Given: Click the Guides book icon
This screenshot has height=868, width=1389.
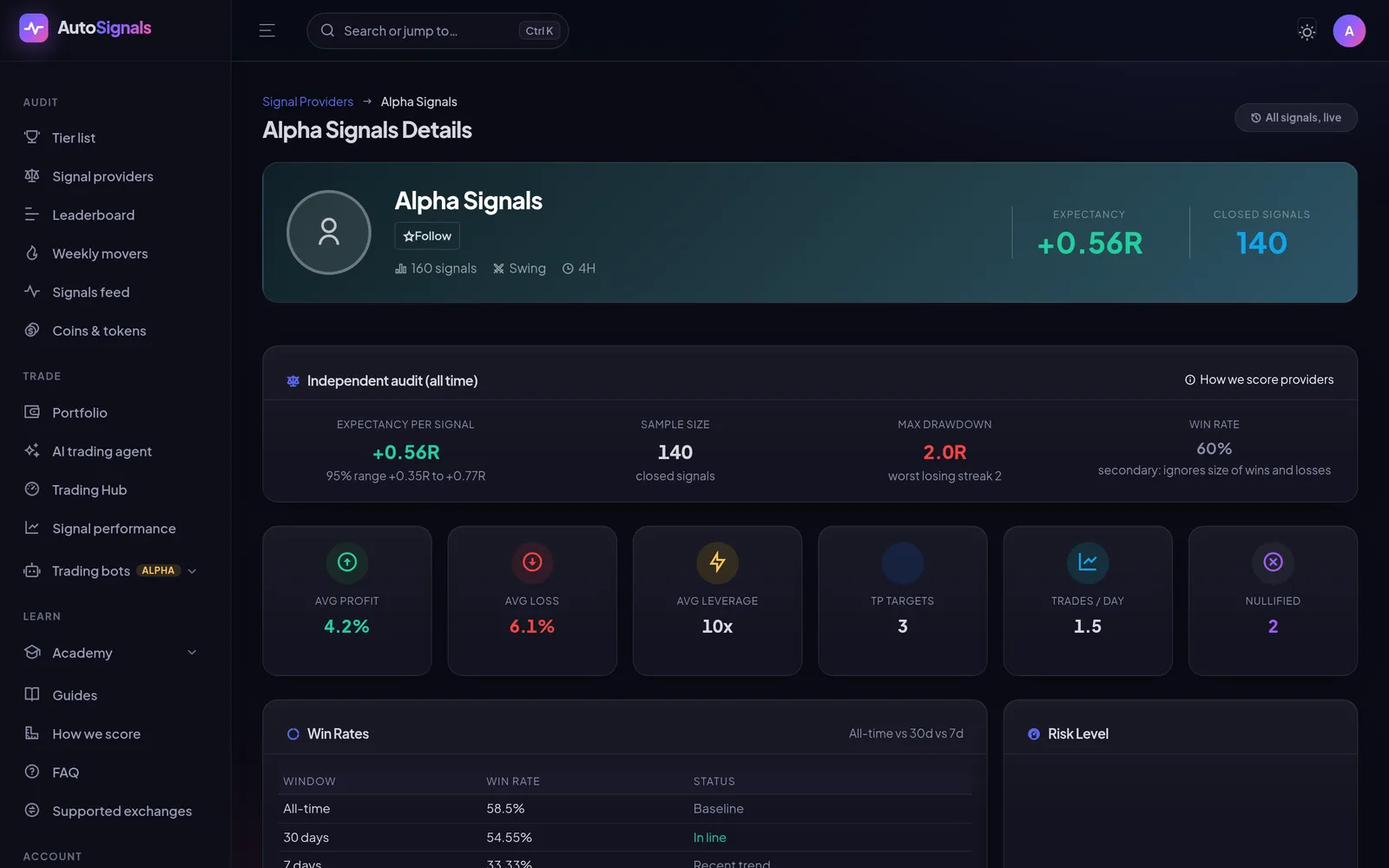Looking at the screenshot, I should click(32, 694).
